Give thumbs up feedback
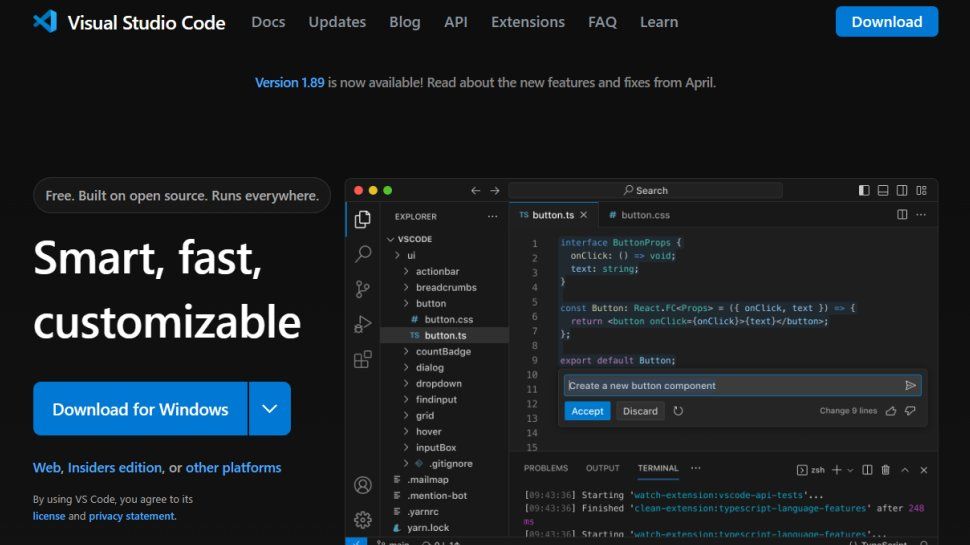970x545 pixels. [891, 411]
